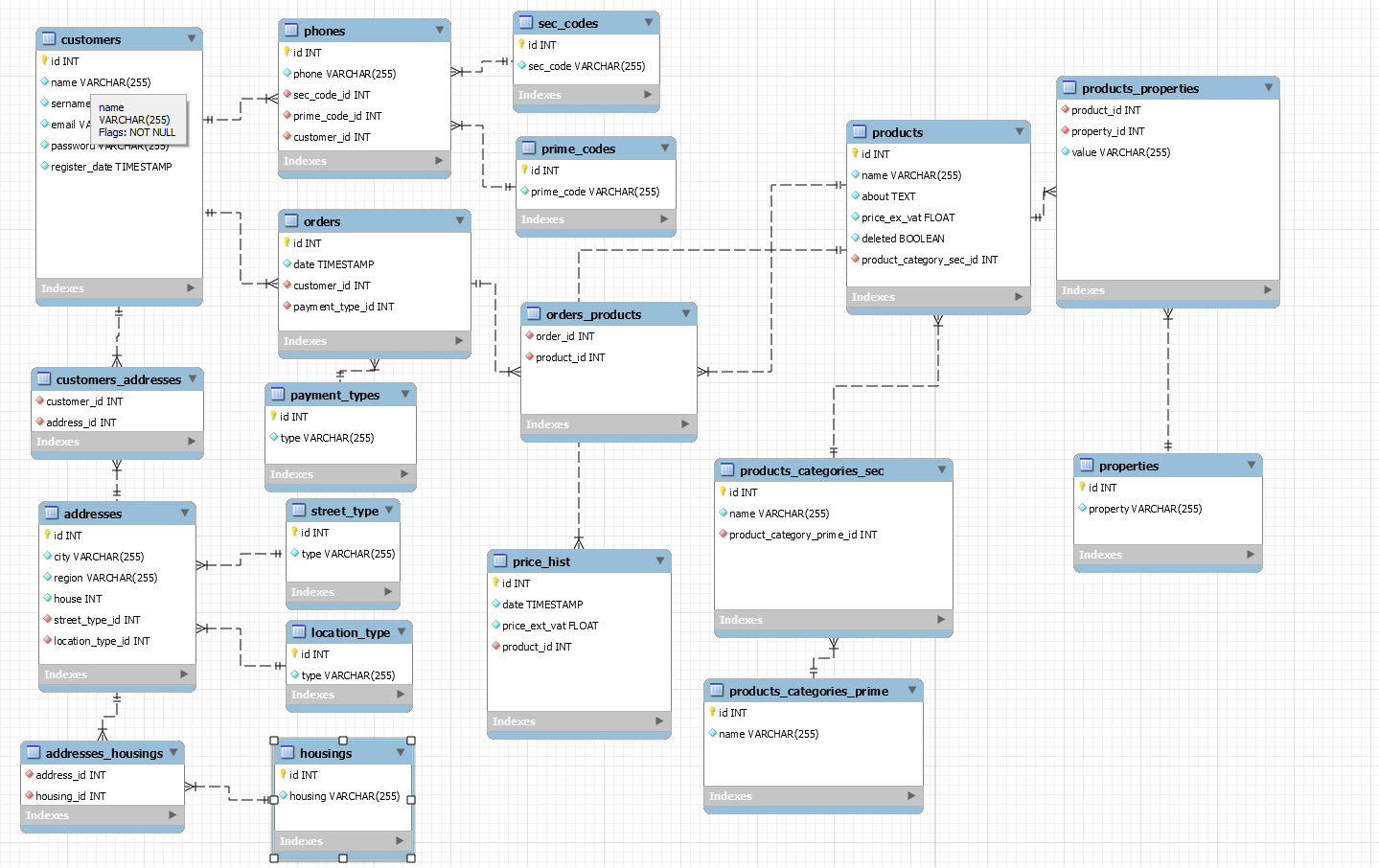Click the addresses_housings table icon
This screenshot has width=1379, height=868.
pos(34,752)
